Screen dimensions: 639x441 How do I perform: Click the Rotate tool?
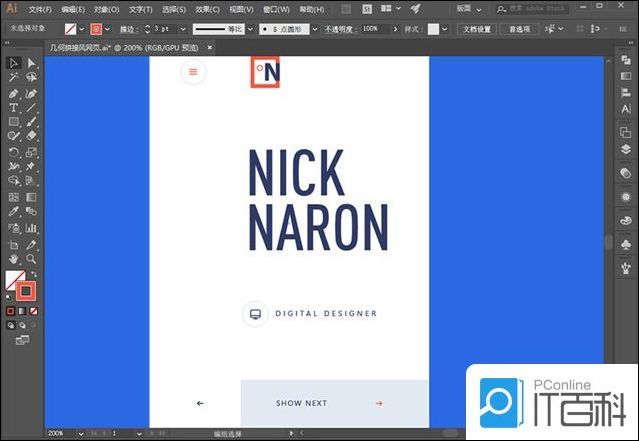(x=14, y=152)
